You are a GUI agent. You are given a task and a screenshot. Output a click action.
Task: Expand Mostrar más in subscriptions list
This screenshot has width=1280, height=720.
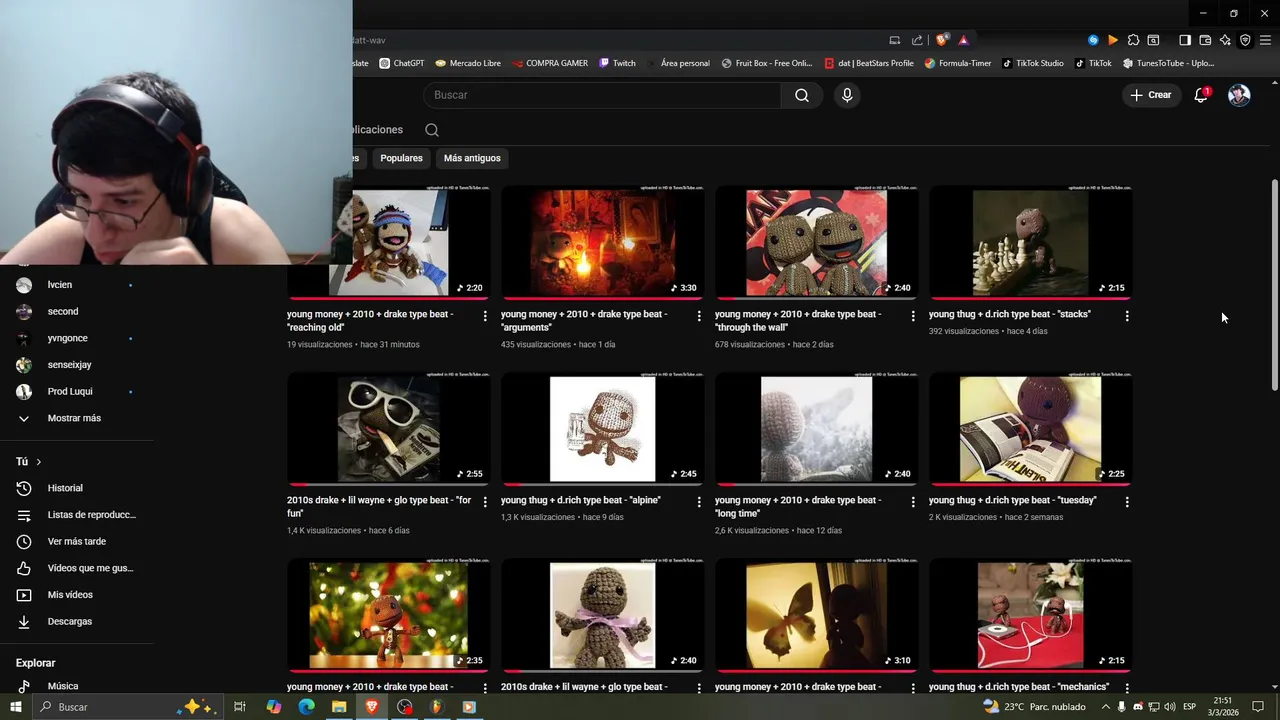(x=76, y=418)
